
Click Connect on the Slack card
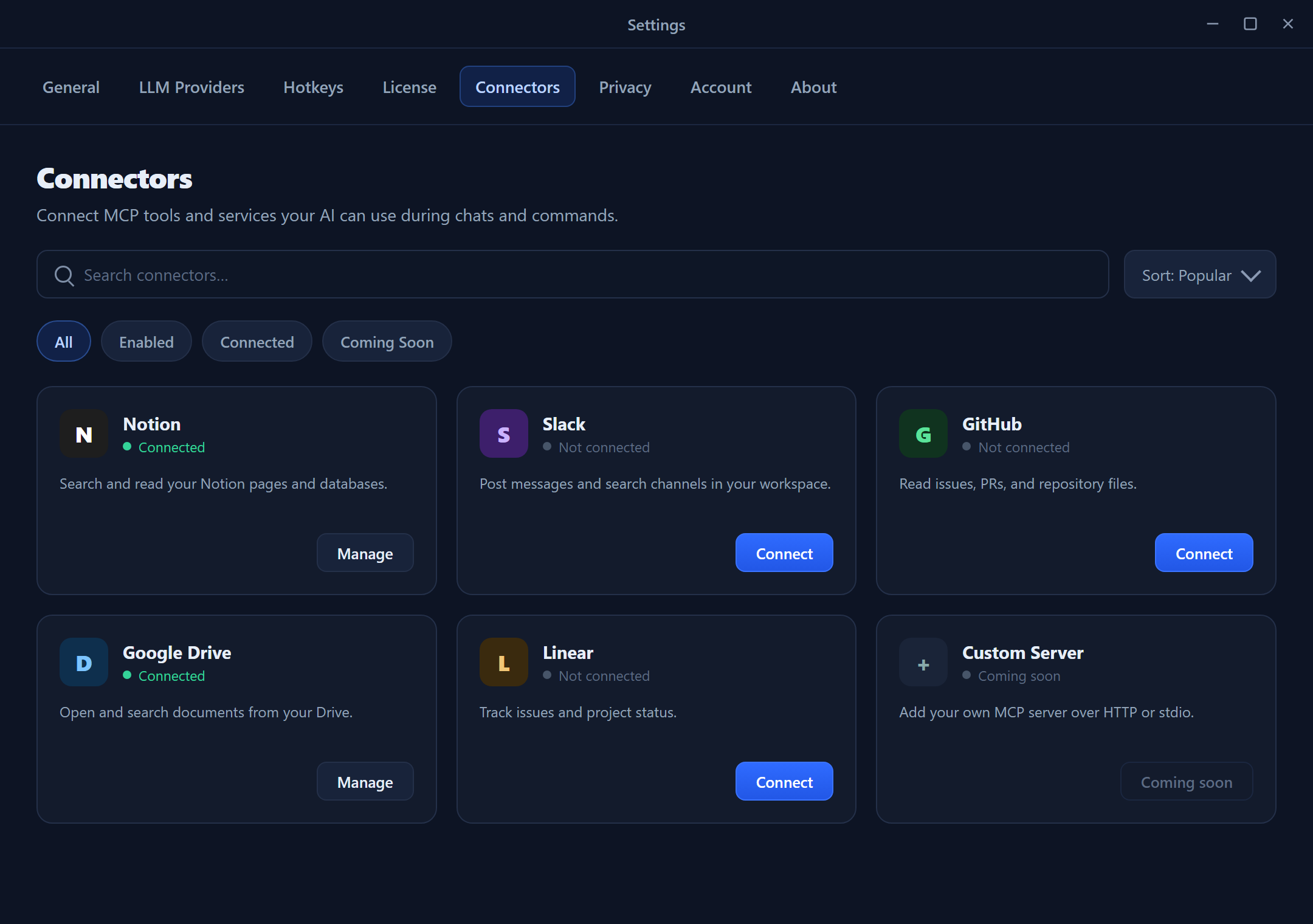(x=784, y=553)
